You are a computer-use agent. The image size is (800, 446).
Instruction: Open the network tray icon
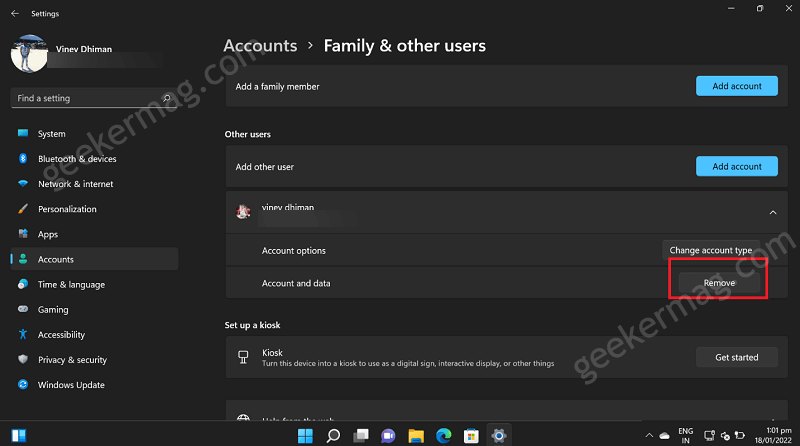(x=709, y=435)
